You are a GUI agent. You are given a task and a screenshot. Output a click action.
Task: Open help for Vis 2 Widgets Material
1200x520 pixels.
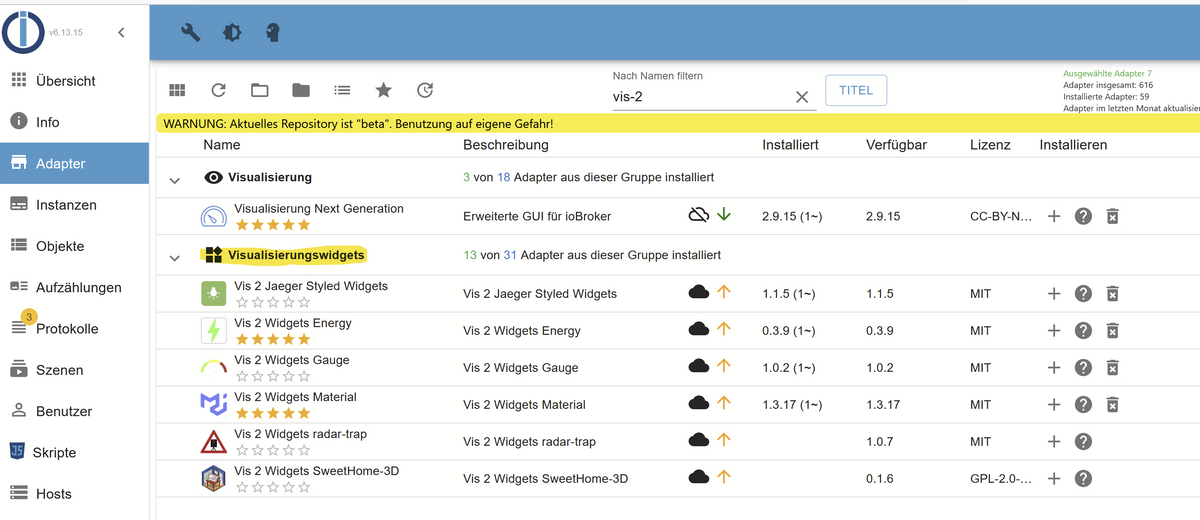click(1082, 404)
